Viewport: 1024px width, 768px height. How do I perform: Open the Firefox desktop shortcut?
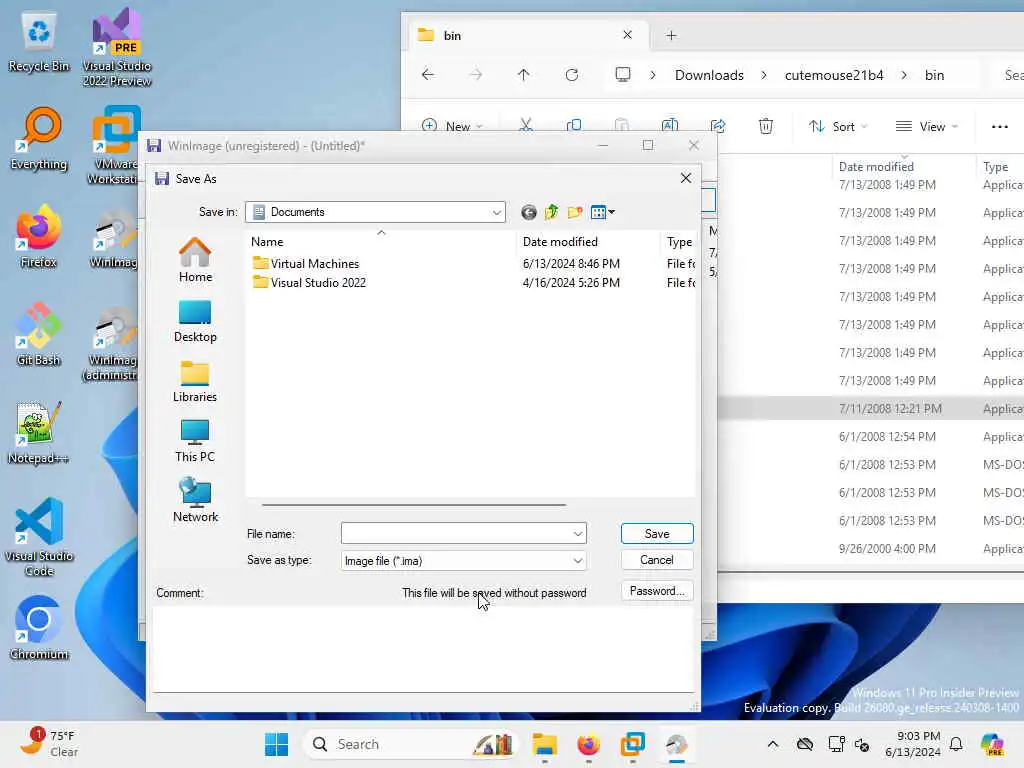39,237
